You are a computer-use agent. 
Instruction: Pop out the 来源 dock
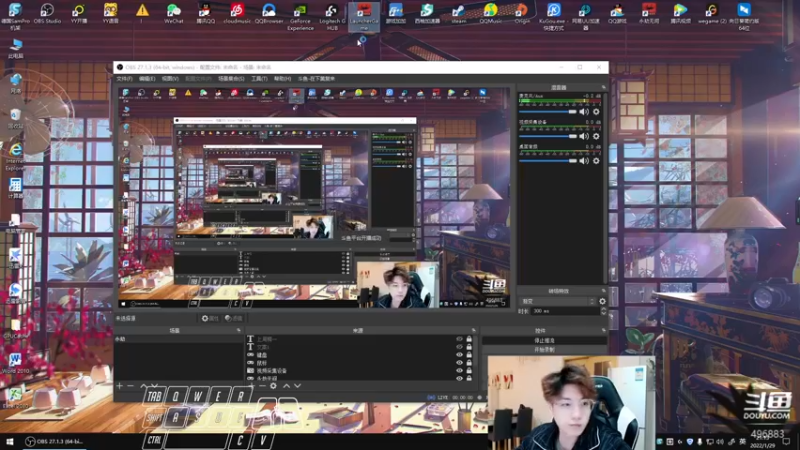coord(474,331)
